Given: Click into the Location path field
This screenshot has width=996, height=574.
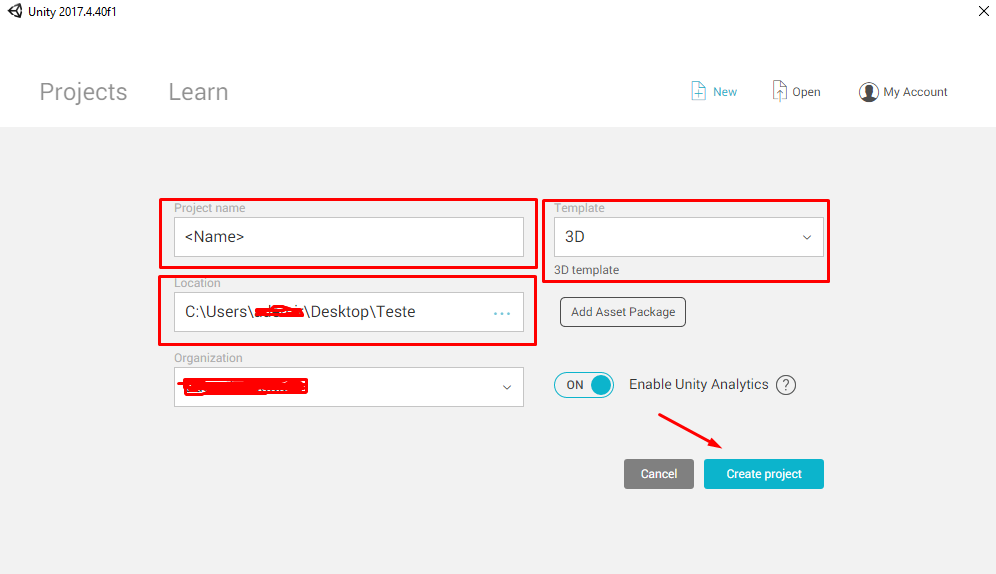Looking at the screenshot, I should pos(330,312).
